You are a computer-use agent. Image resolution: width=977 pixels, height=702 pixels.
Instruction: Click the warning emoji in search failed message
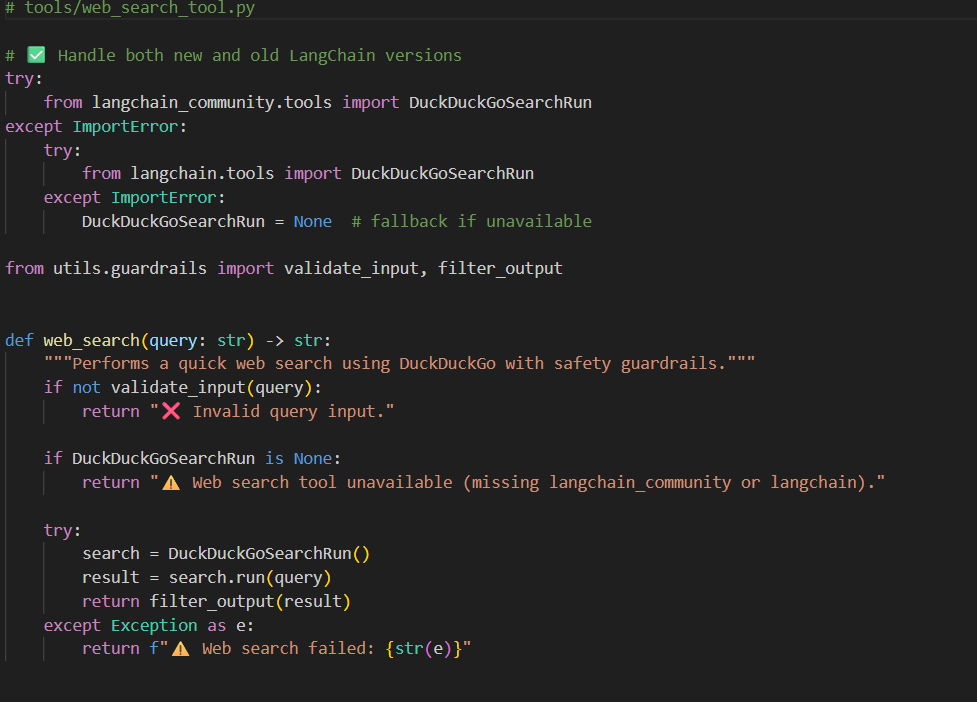(178, 648)
